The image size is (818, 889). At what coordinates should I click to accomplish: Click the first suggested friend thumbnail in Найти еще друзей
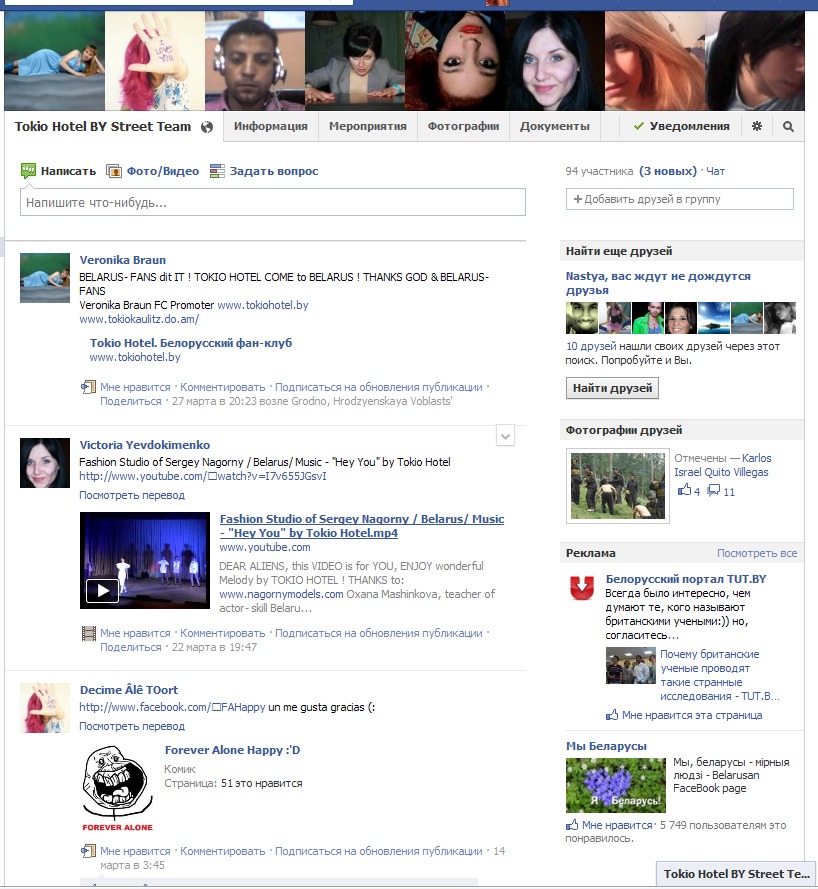coord(582,318)
